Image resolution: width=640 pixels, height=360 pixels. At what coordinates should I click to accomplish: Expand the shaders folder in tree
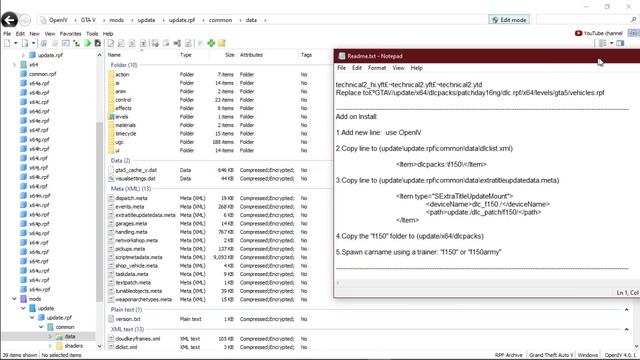[x=50, y=346]
